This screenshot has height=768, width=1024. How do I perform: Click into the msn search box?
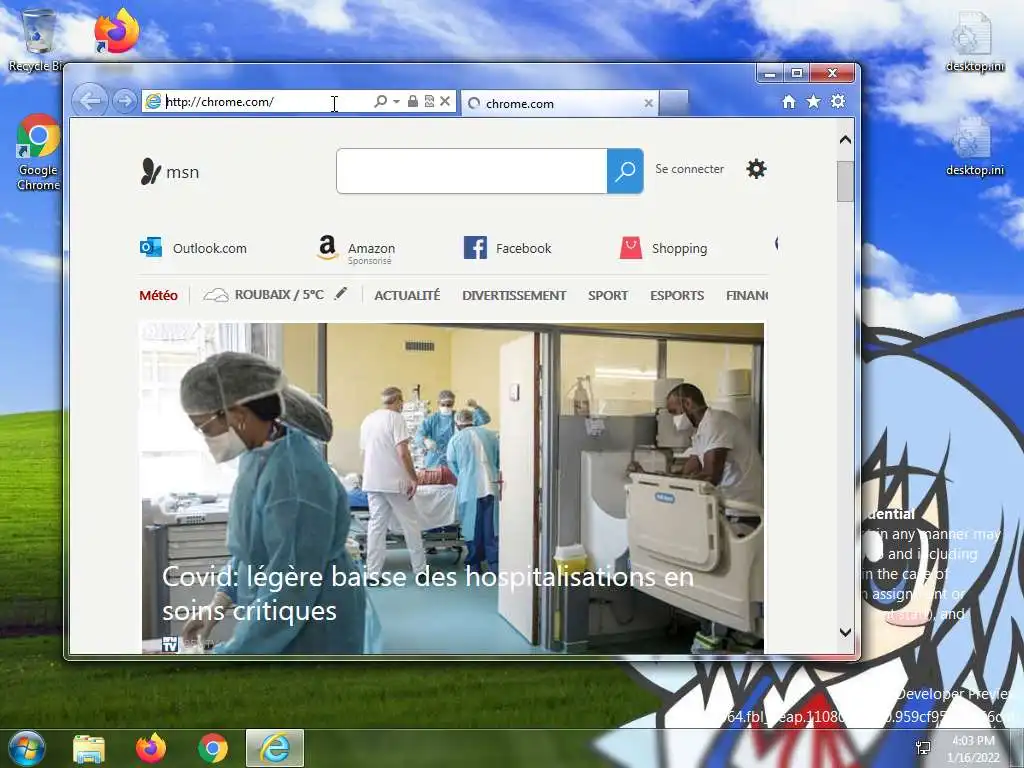click(472, 171)
